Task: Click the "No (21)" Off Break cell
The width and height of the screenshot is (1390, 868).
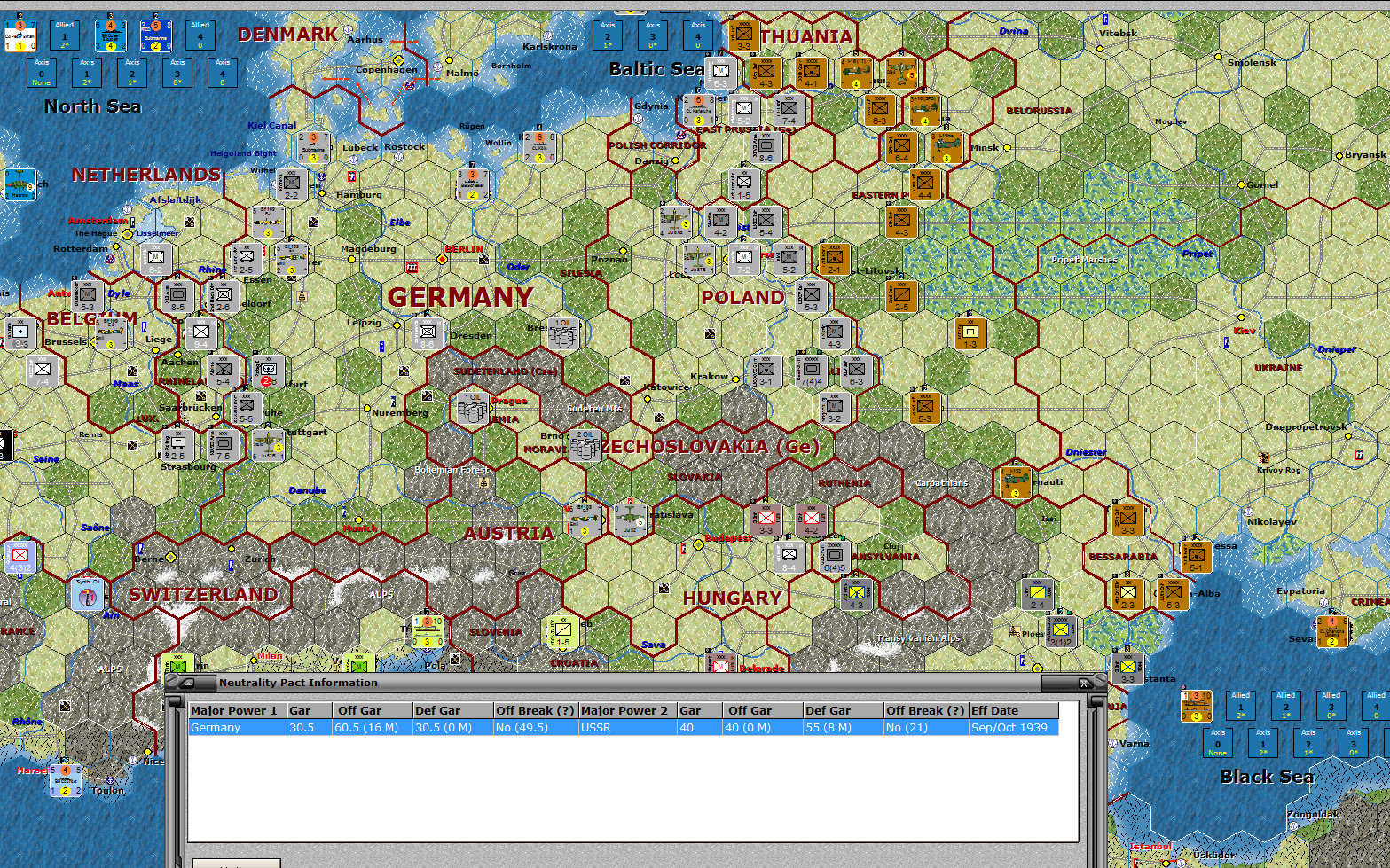Action: coord(927,727)
